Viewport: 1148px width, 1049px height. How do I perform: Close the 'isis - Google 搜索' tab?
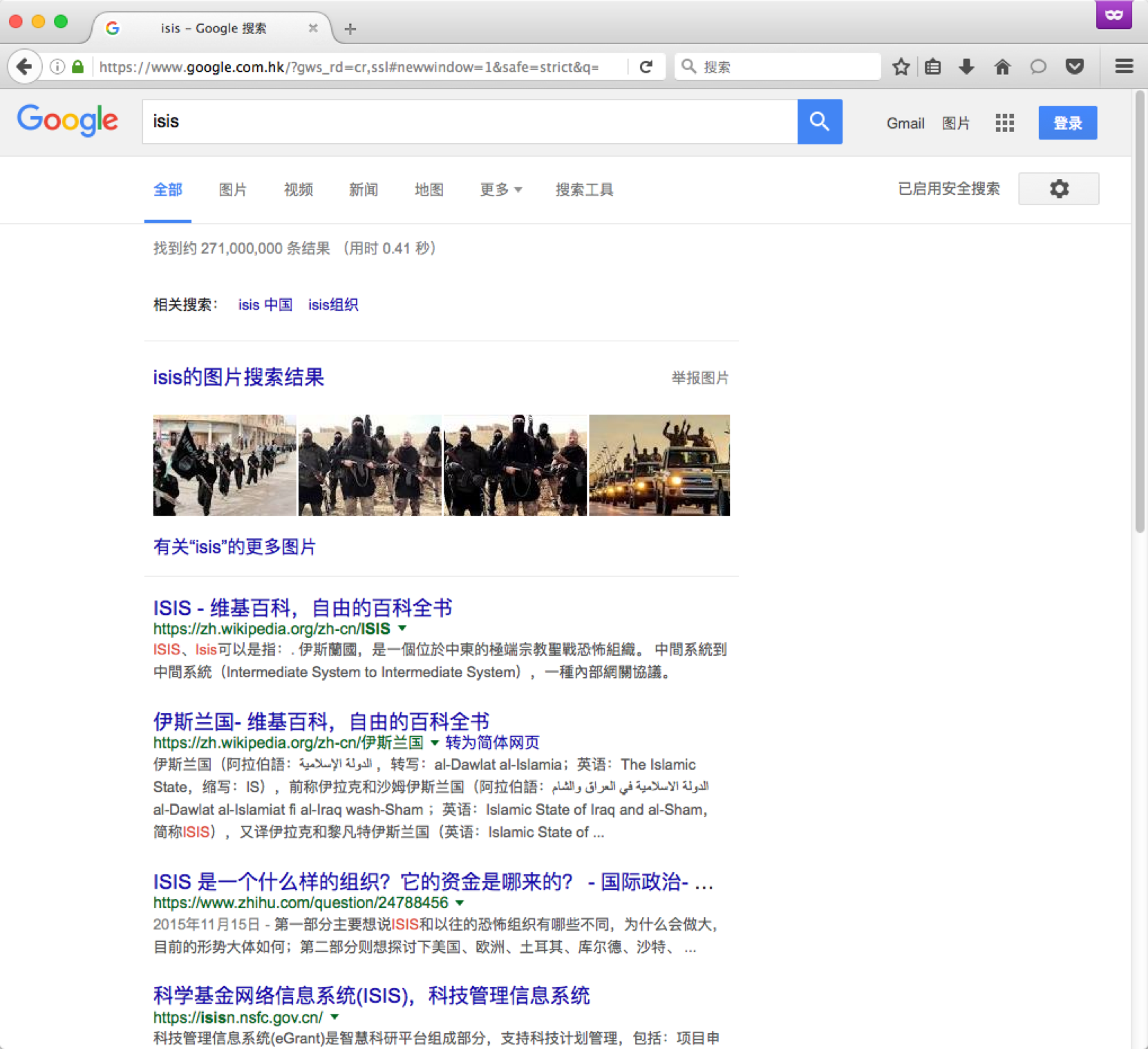pos(313,28)
